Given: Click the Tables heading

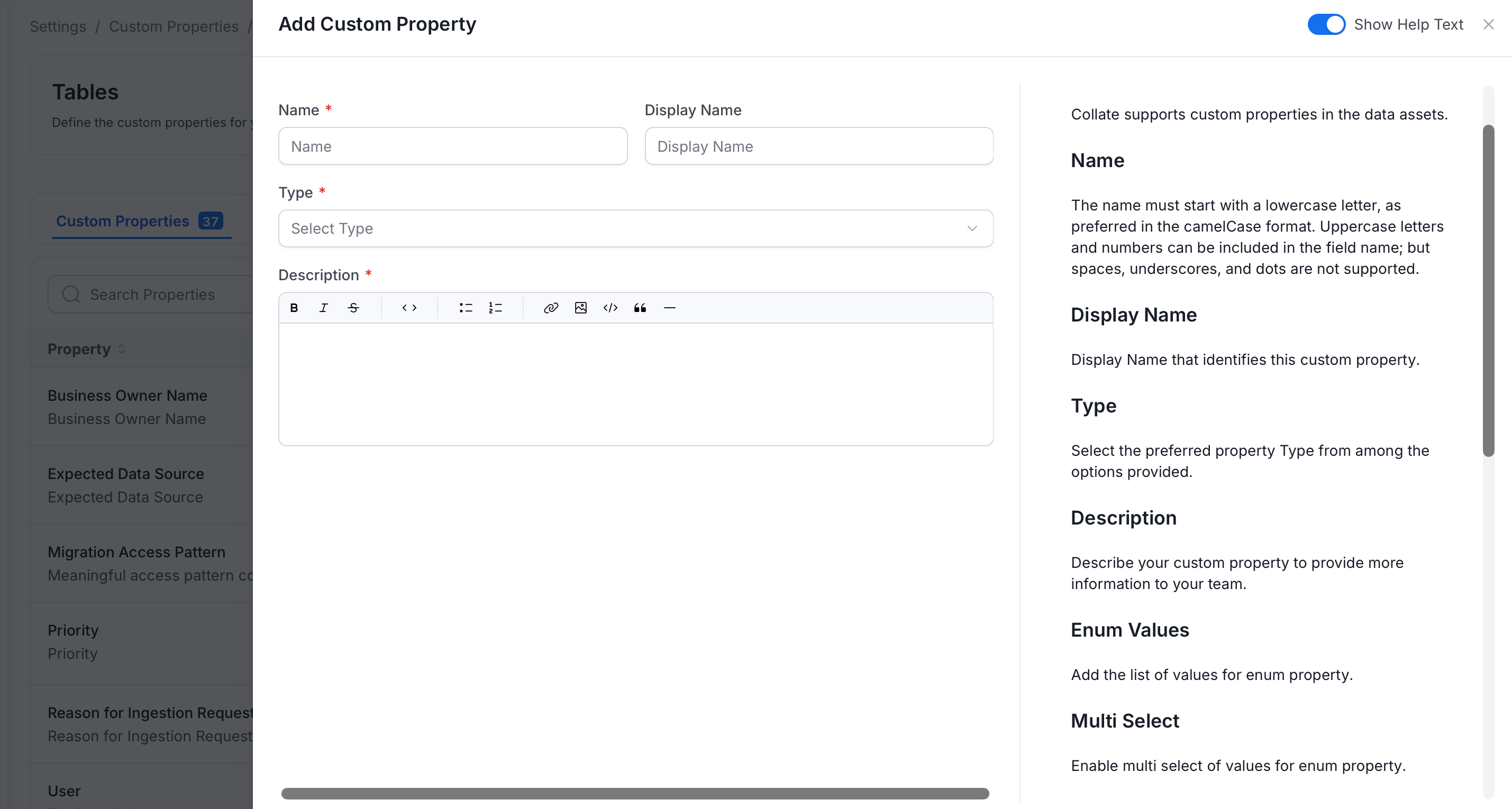Looking at the screenshot, I should (x=85, y=92).
